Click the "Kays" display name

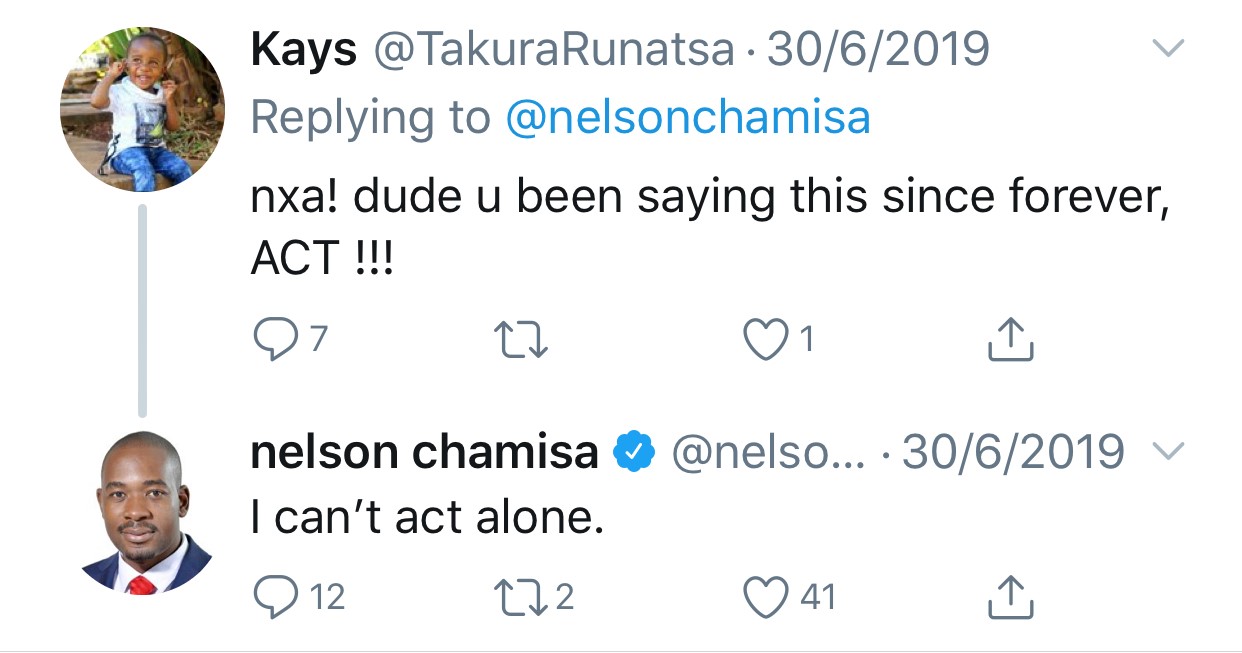[x=303, y=49]
